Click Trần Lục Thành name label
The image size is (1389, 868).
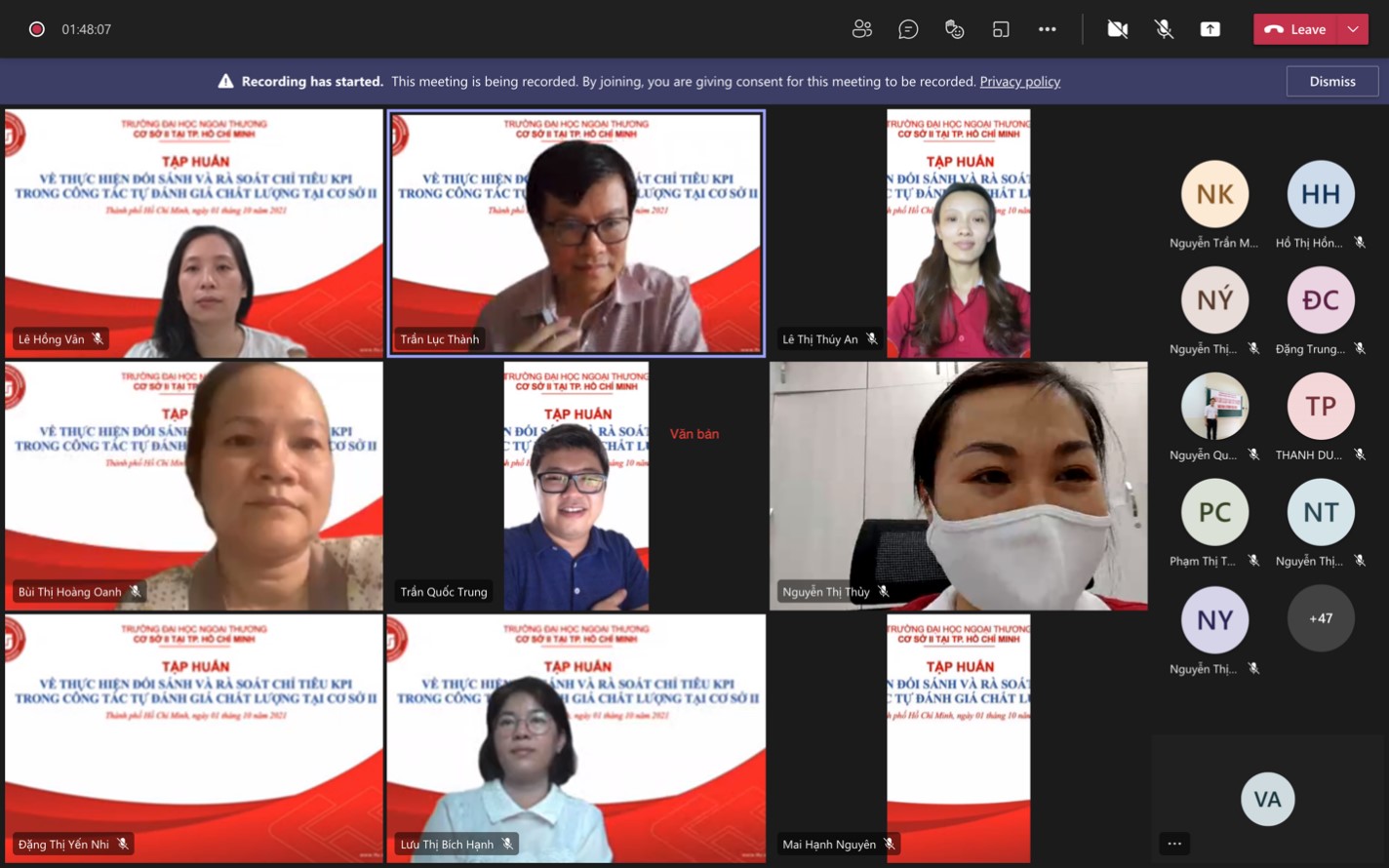[440, 339]
